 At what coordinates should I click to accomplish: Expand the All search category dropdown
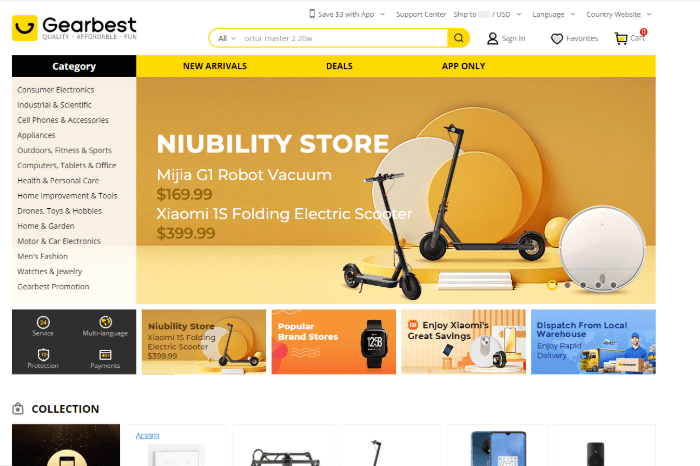pyautogui.click(x=227, y=38)
